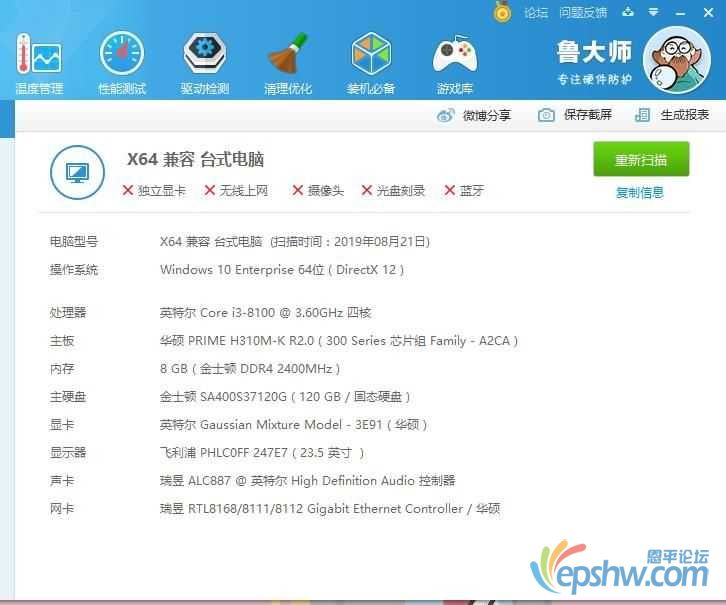Click the 显卡 row label
The height and width of the screenshot is (605, 726).
[62, 425]
